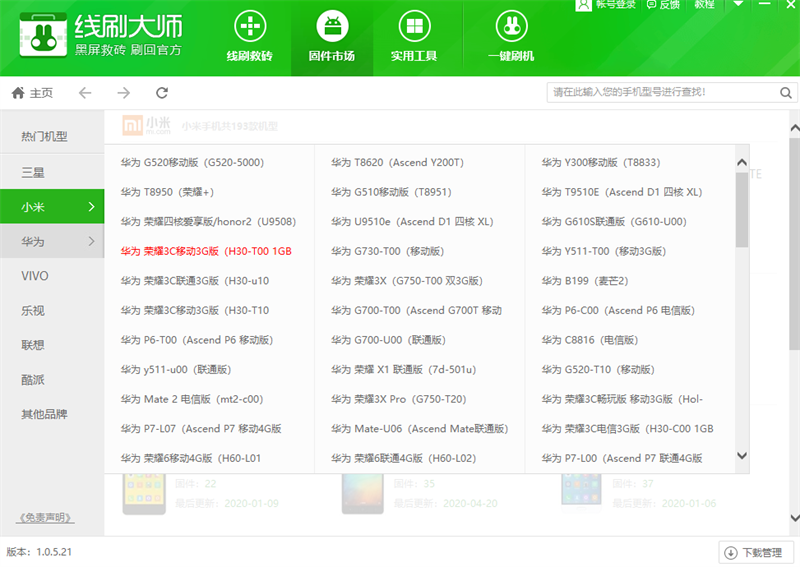Viewport: 800px width, 567px height.
Task: Open 华为 G700-U00 (联通版)
Action: pos(388,340)
